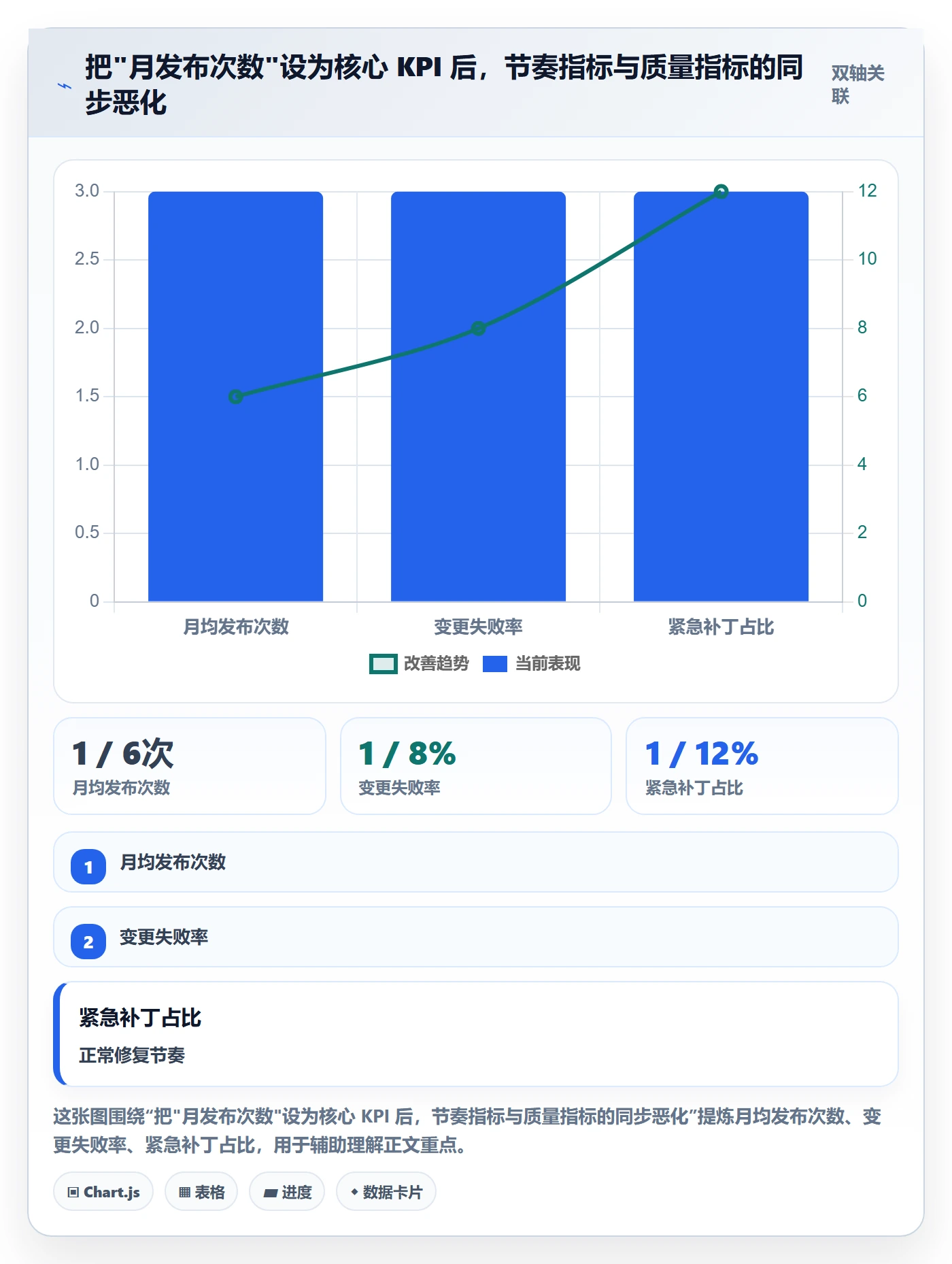
Task: Click the 10 right axis tick label
Action: tap(867, 259)
